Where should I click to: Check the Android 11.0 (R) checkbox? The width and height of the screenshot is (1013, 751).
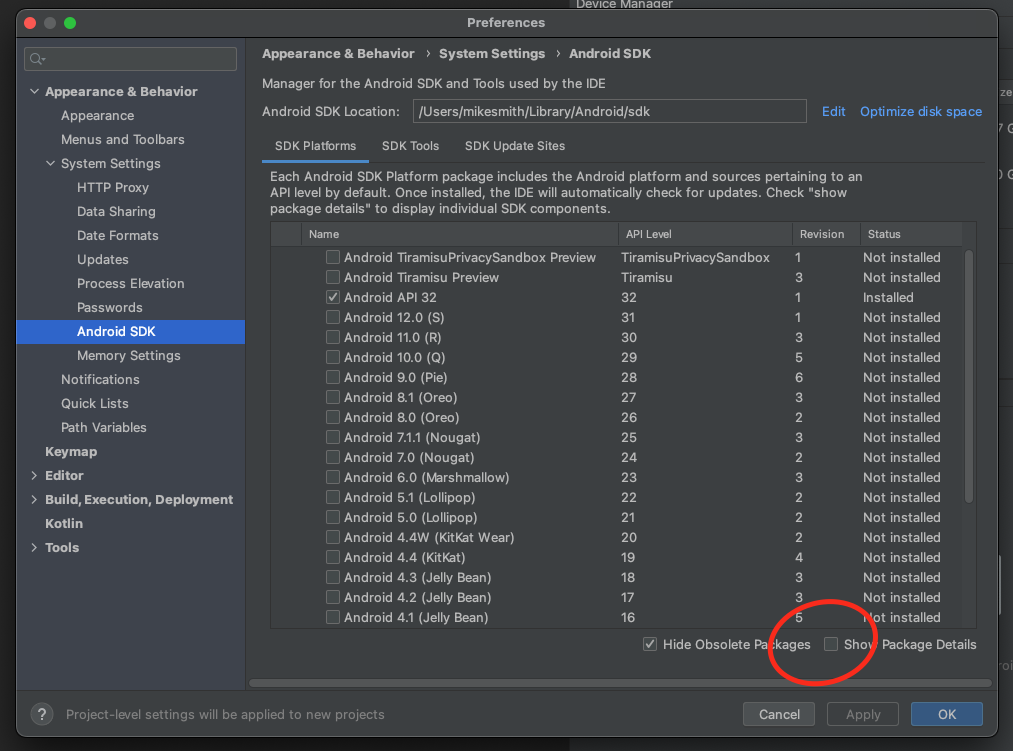pos(333,337)
